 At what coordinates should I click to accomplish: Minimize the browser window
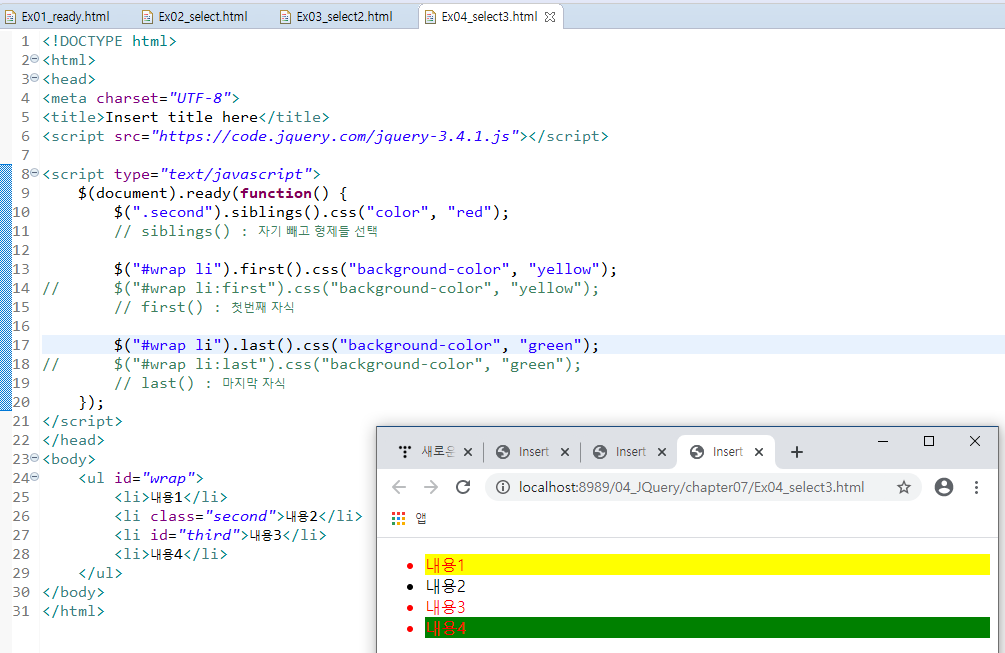(883, 442)
